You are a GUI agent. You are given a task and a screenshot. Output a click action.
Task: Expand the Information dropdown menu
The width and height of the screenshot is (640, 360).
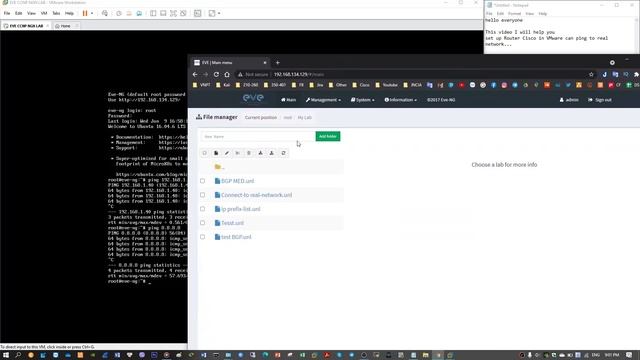point(400,100)
